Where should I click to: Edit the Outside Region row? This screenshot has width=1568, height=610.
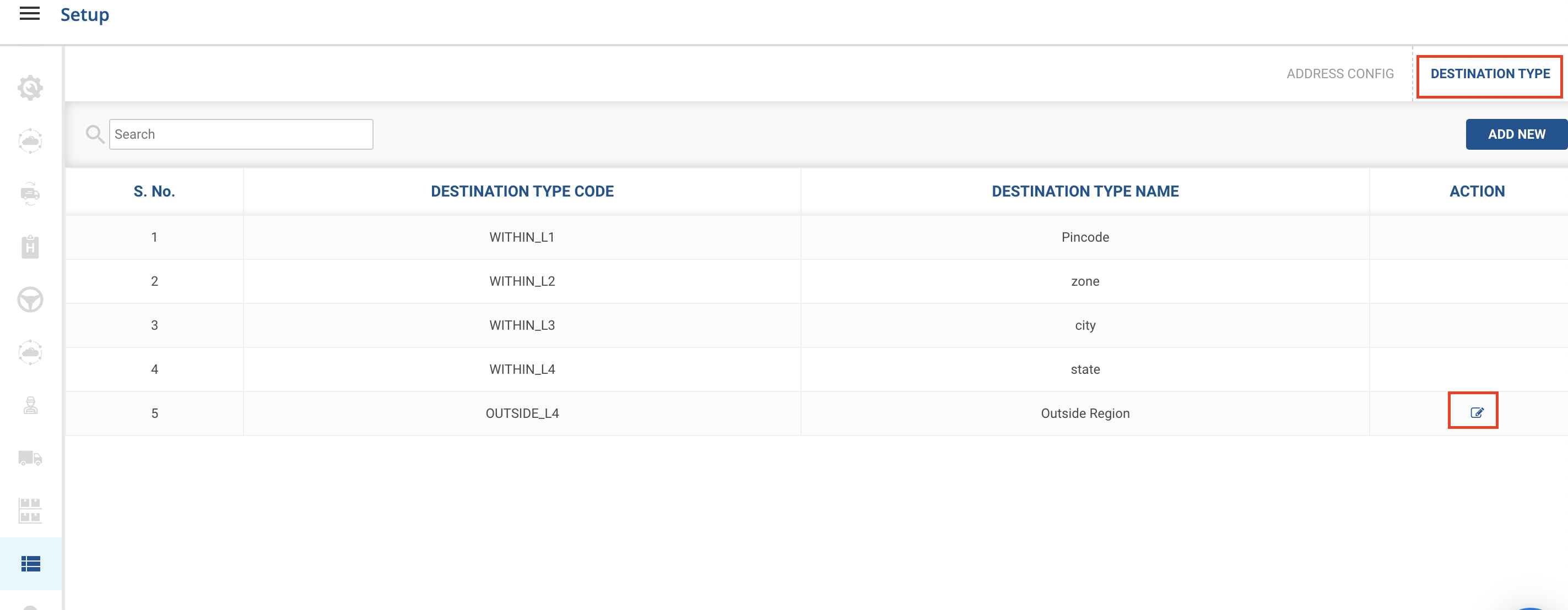(1476, 412)
